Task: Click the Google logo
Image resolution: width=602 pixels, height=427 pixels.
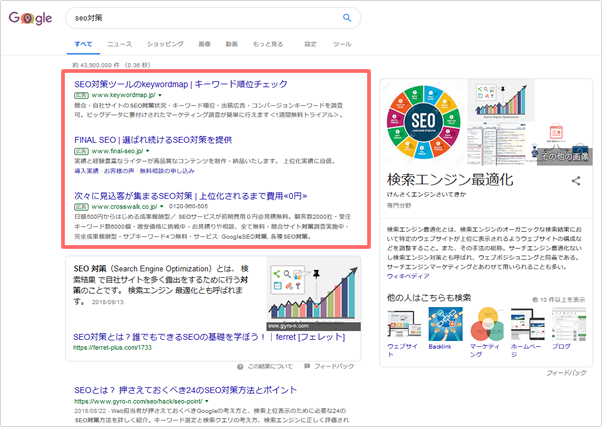Action: pyautogui.click(x=30, y=18)
